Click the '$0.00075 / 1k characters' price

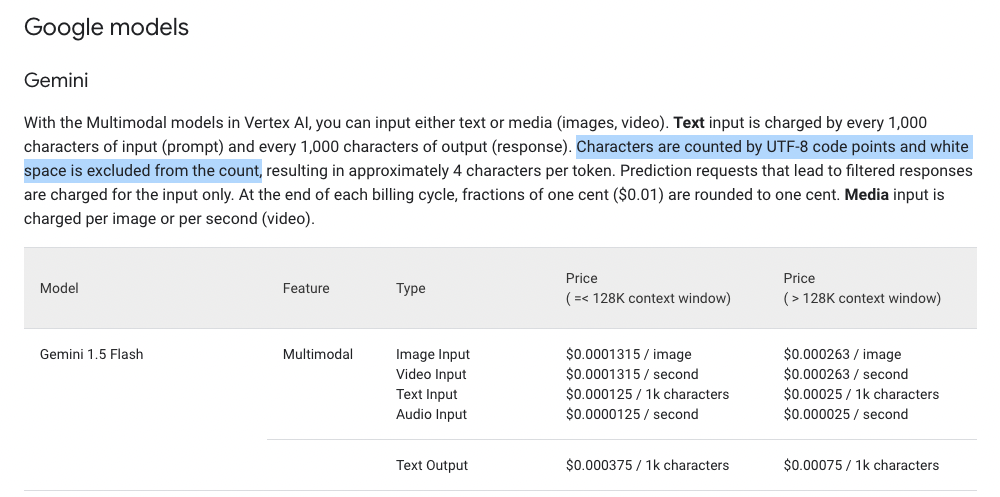(861, 466)
